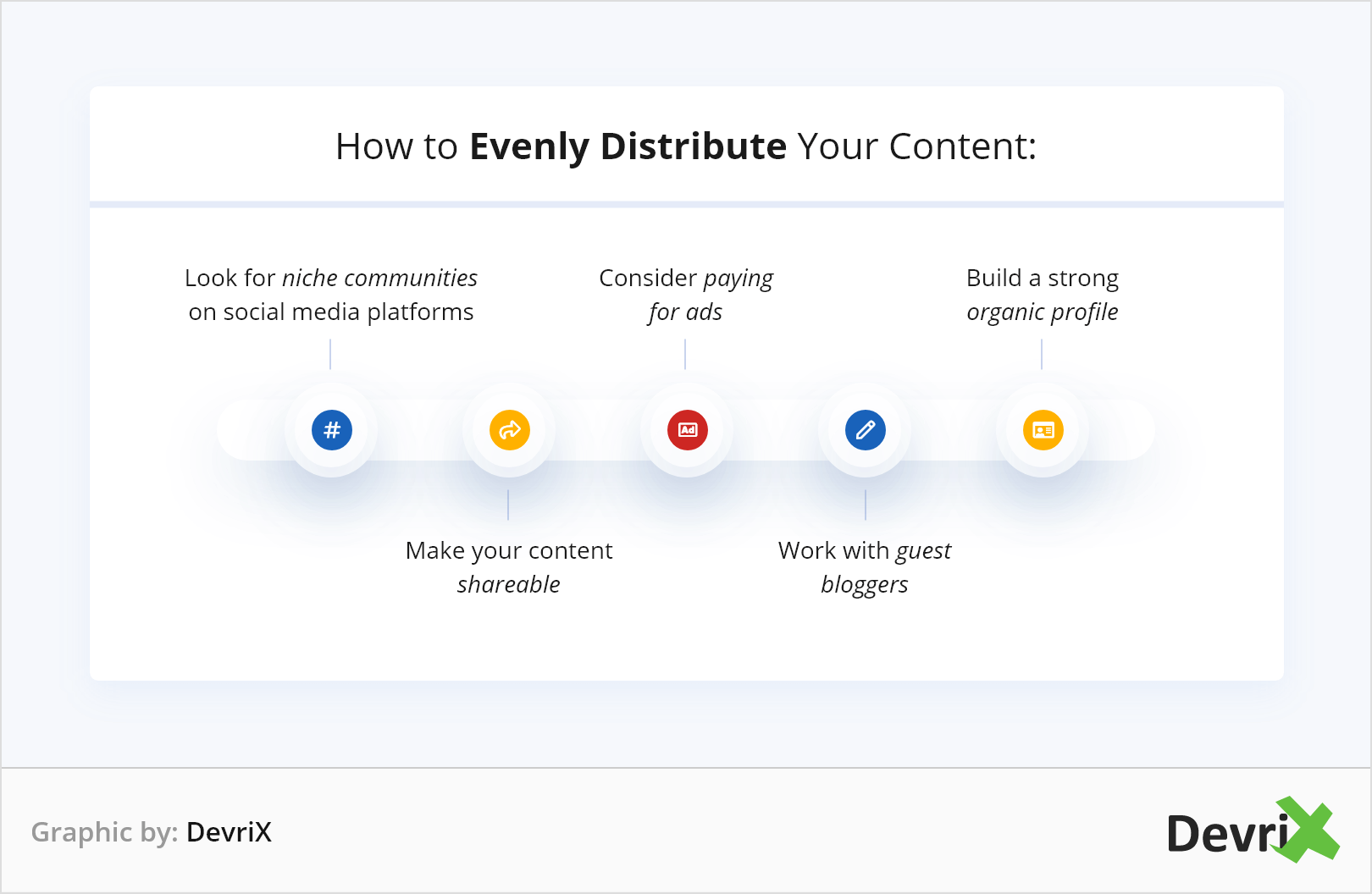Image resolution: width=1372 pixels, height=894 pixels.
Task: Click the DevriX logo at bottom right
Action: 1253,831
